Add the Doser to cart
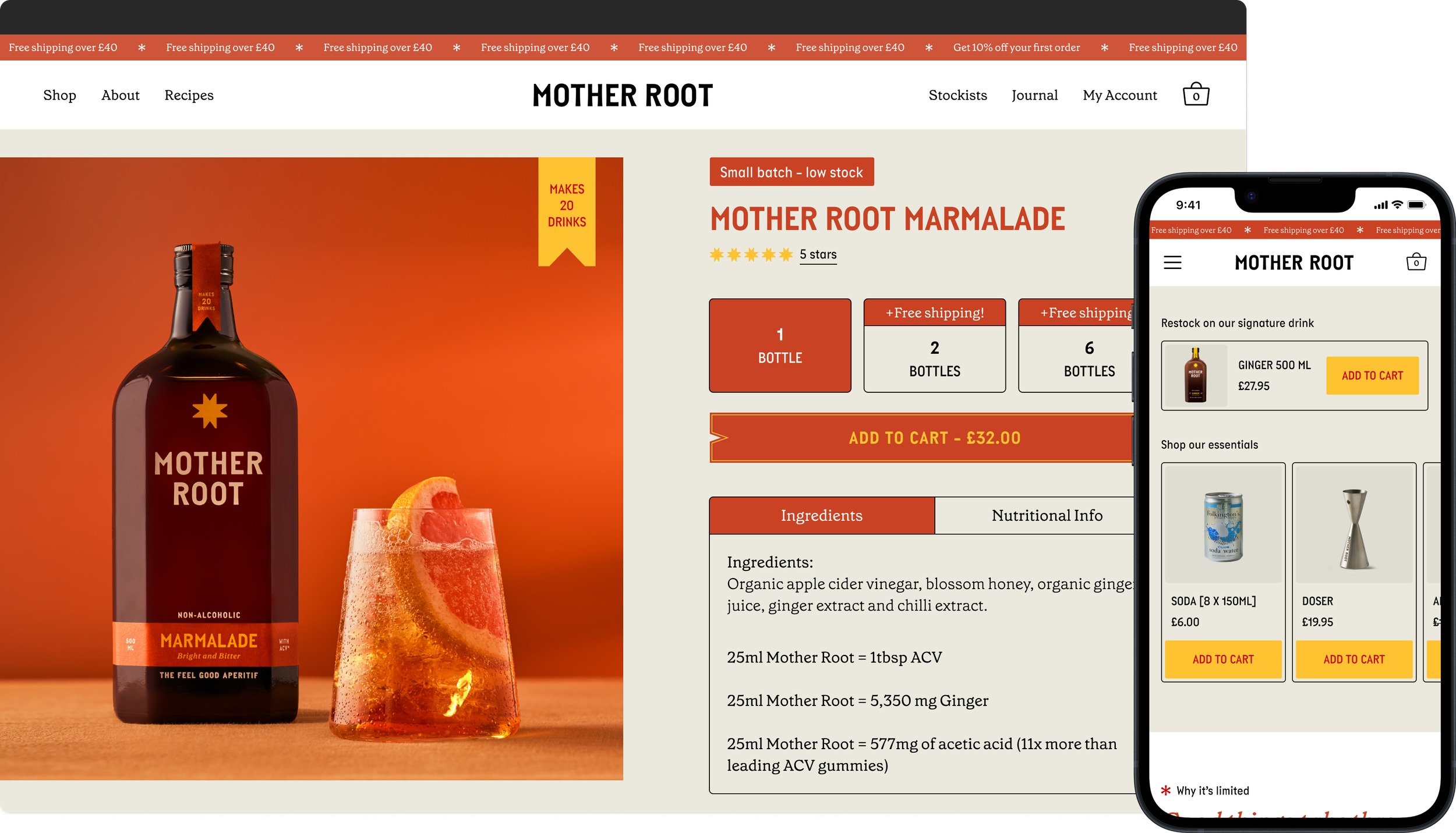The image size is (1456, 833). tap(1353, 659)
